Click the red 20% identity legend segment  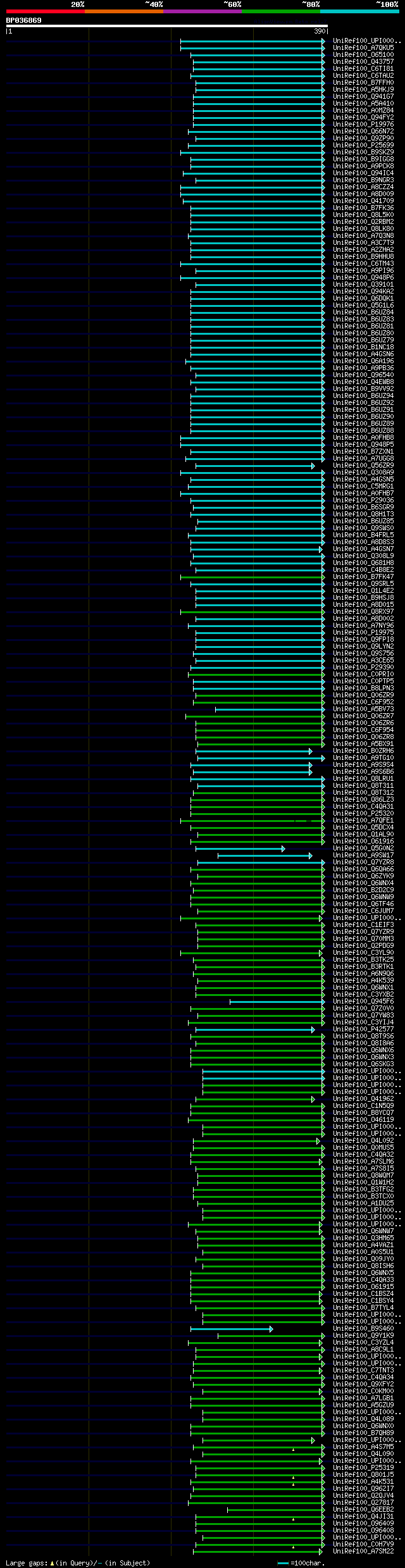point(46,11)
